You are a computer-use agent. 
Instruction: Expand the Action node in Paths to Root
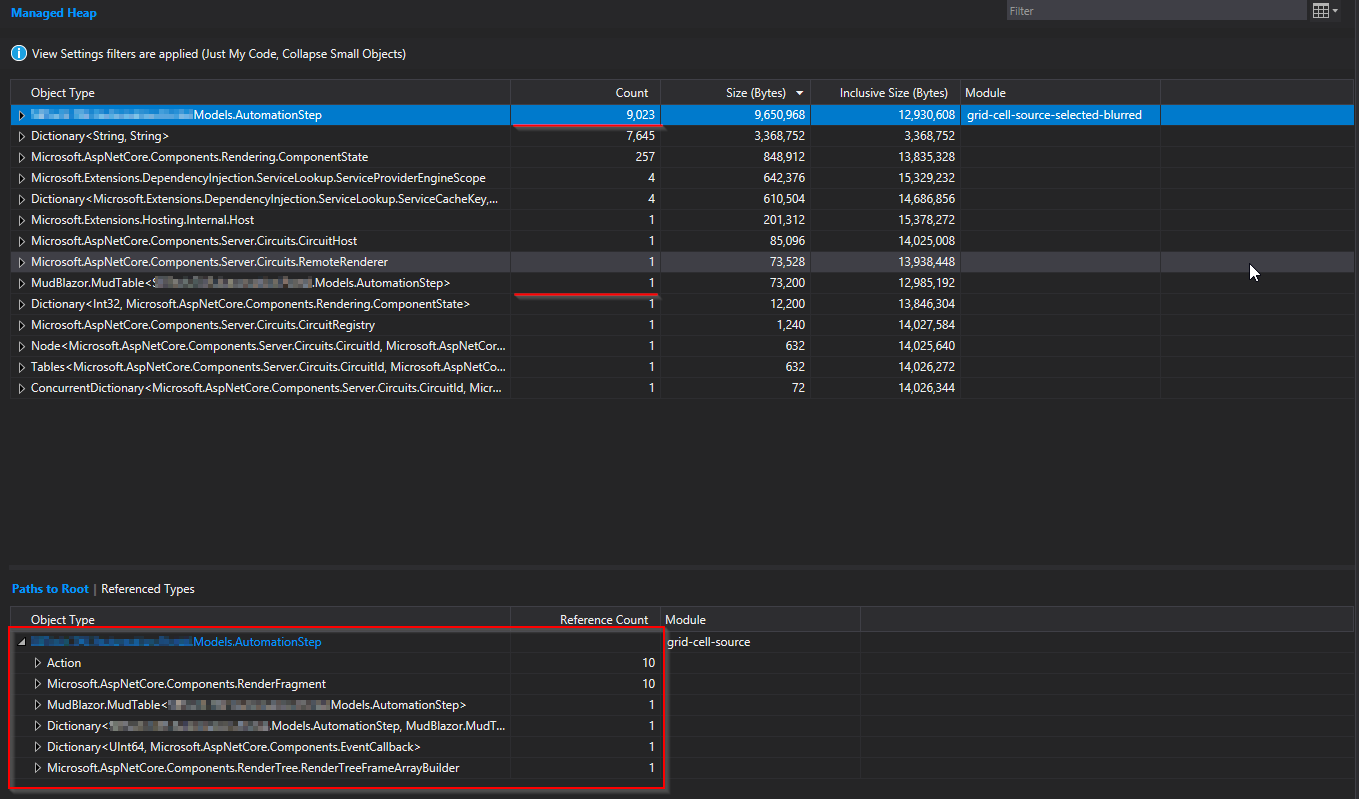37,662
